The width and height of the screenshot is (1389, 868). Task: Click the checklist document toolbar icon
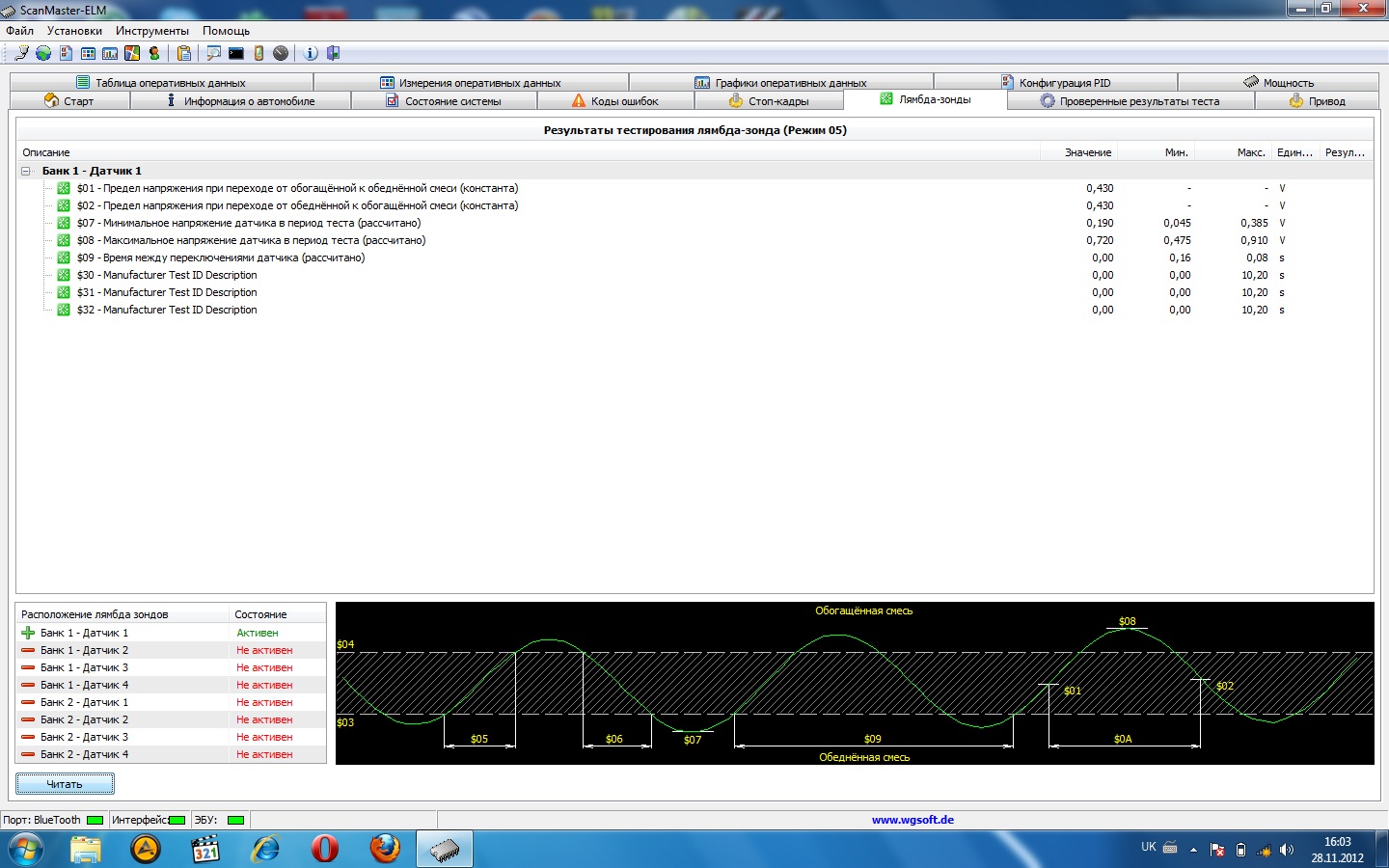click(66, 53)
